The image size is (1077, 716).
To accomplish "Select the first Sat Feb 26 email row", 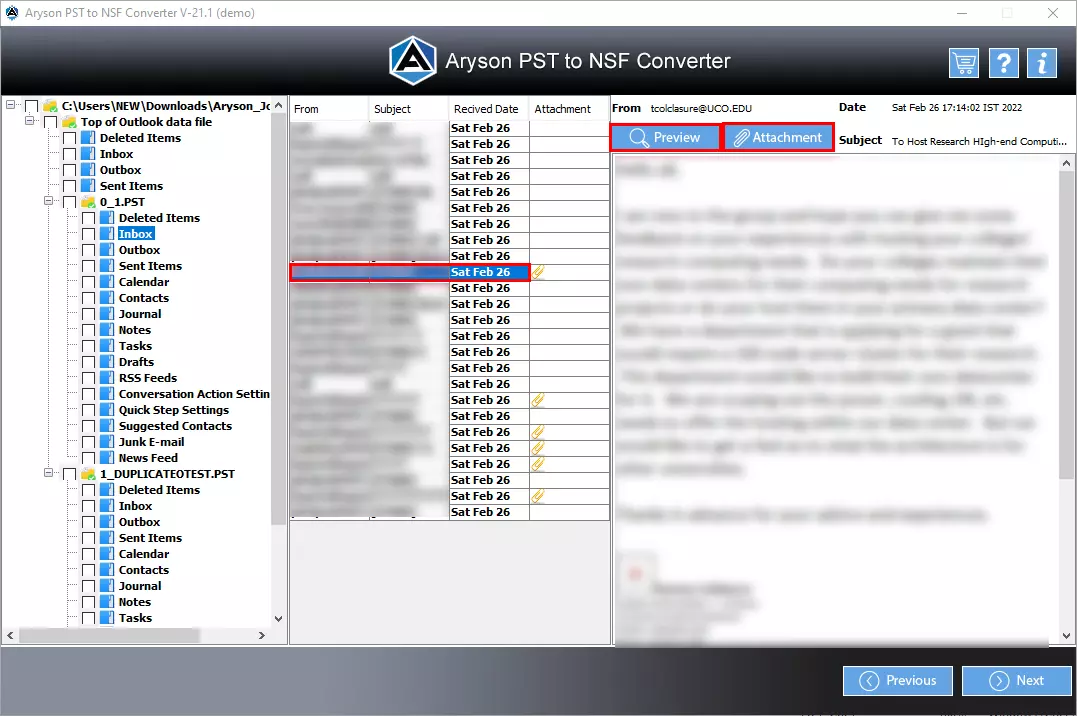I will 449,128.
